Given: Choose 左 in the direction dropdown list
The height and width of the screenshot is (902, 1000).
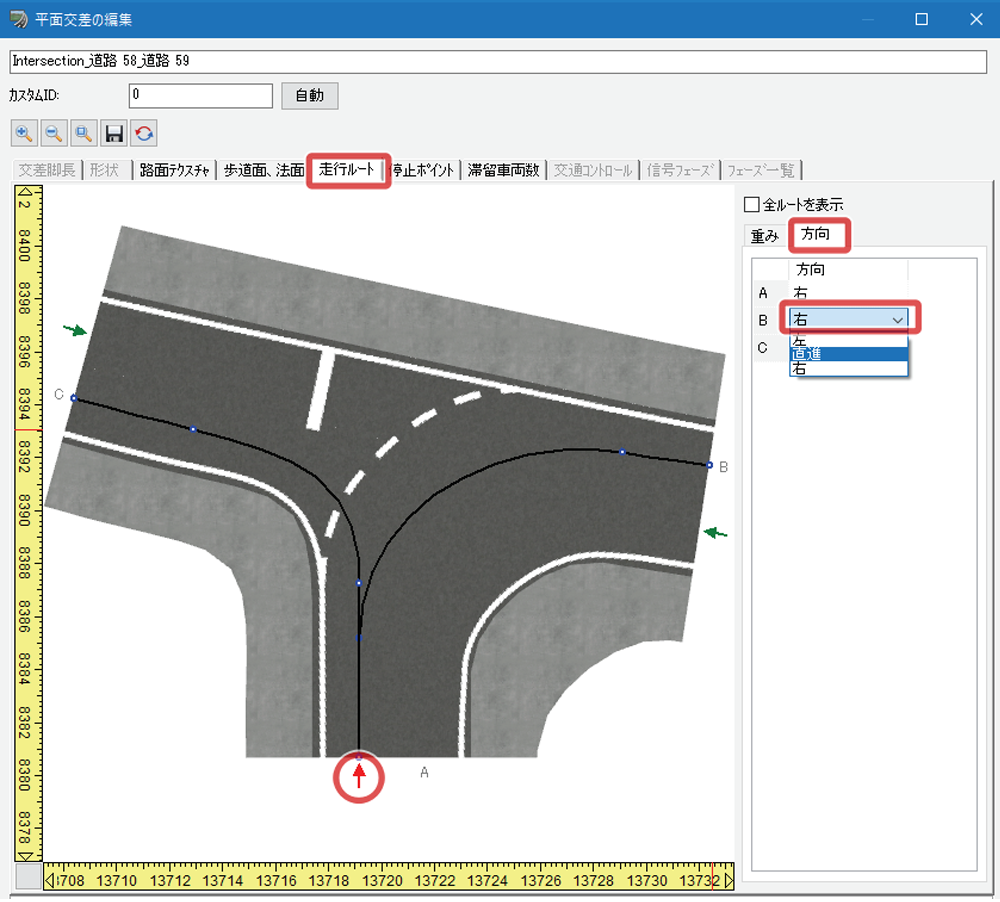Looking at the screenshot, I should coord(848,341).
